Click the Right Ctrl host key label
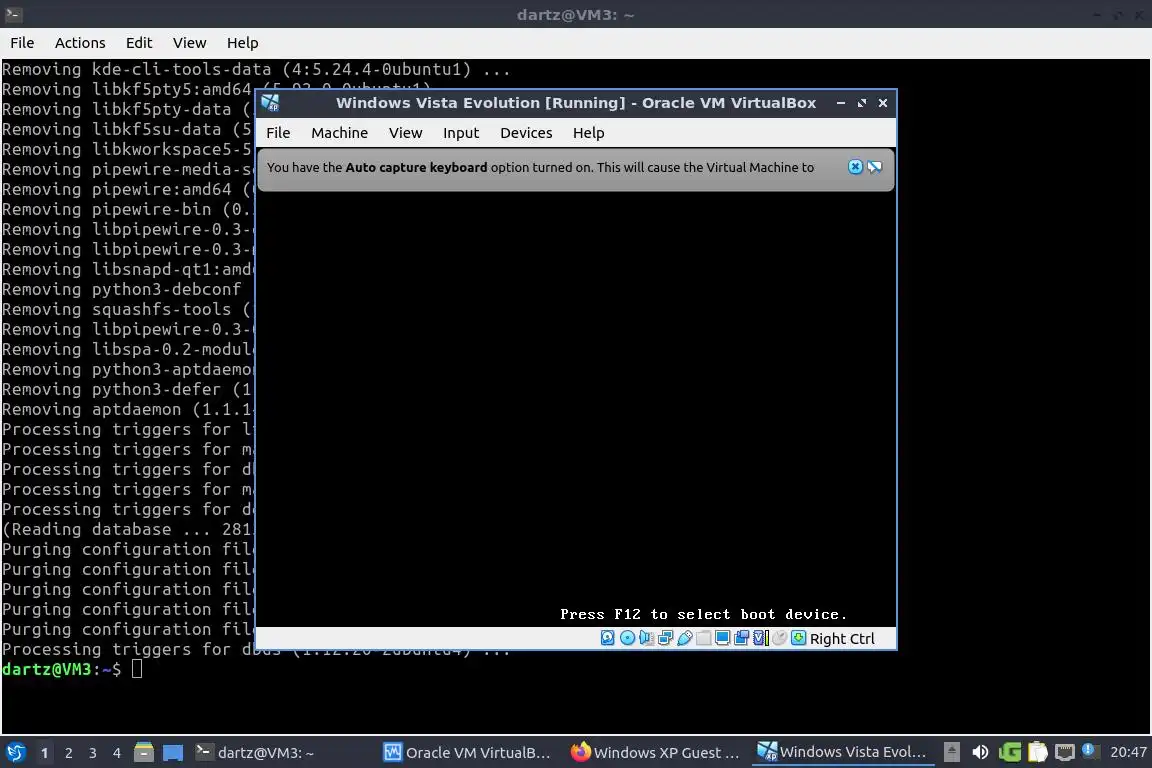Viewport: 1152px width, 768px height. 842,639
